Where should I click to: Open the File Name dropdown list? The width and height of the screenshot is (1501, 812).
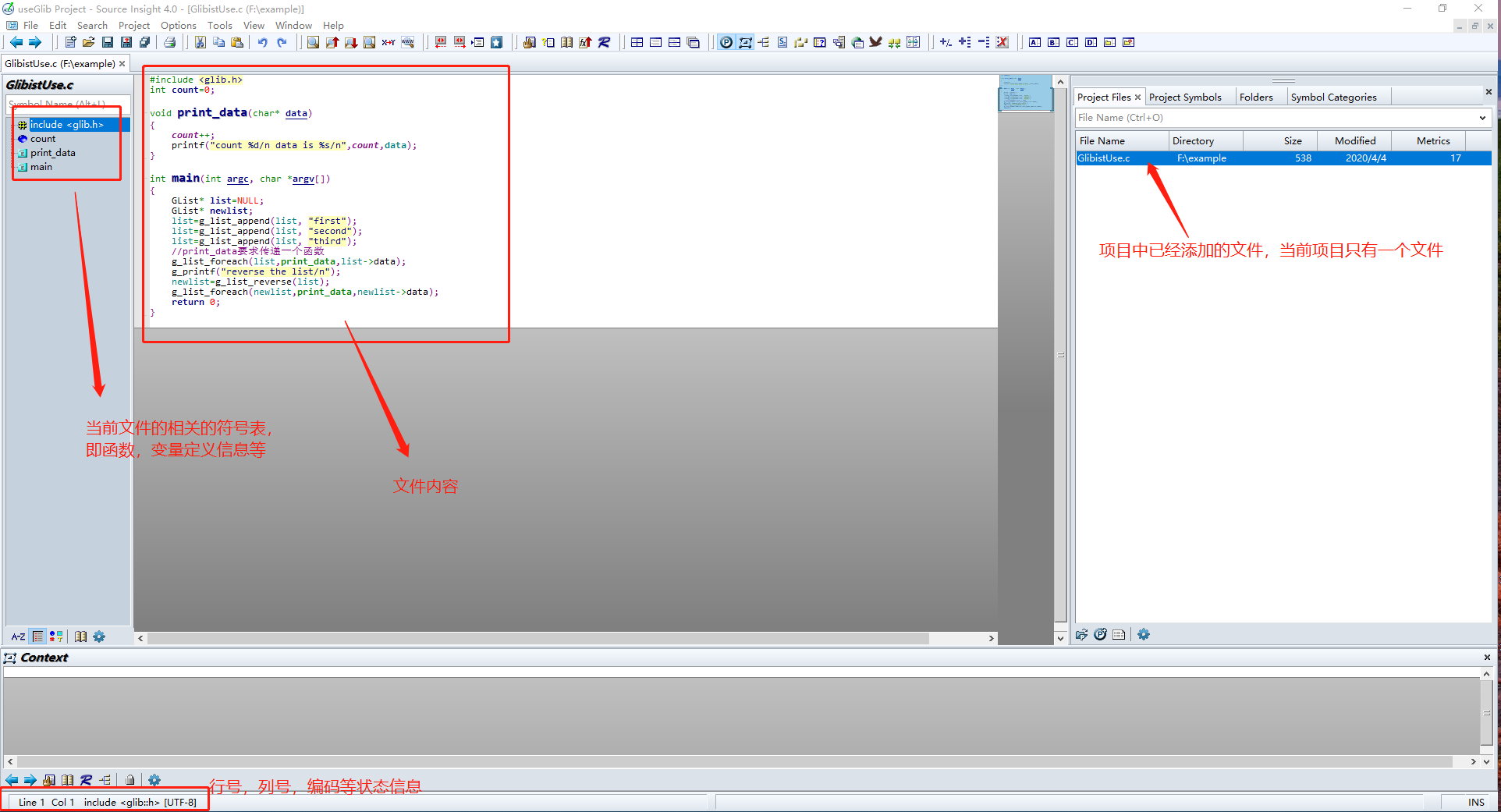coord(1481,118)
